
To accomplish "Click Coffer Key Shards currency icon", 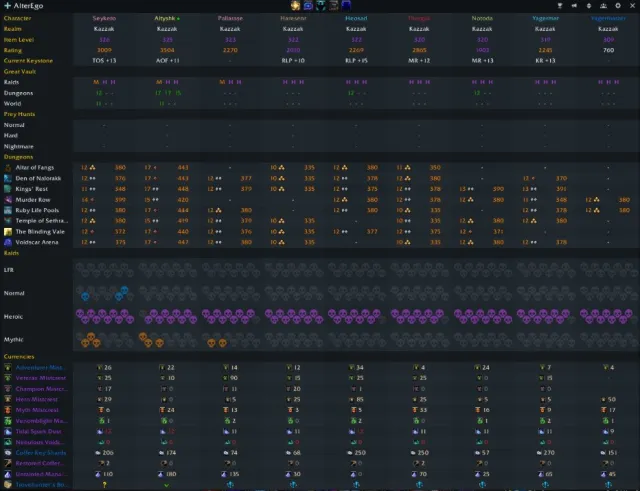I will coord(8,453).
